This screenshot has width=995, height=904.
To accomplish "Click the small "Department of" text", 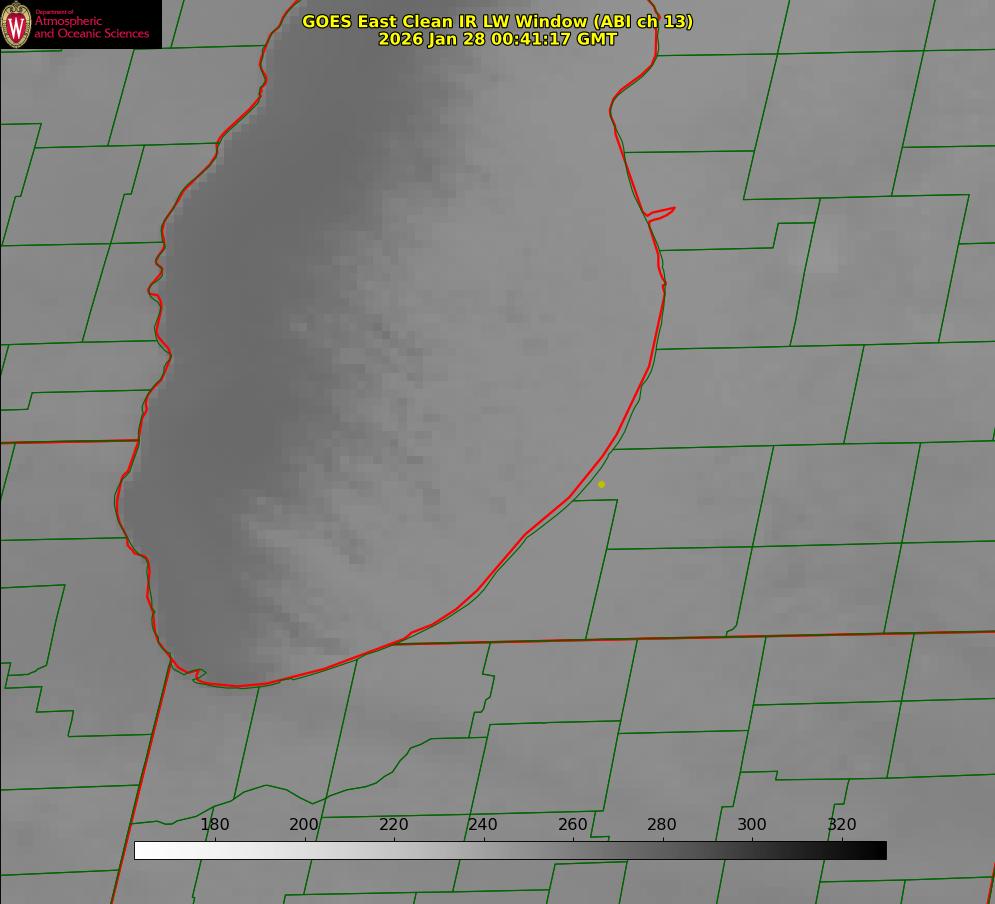I will 54,12.
